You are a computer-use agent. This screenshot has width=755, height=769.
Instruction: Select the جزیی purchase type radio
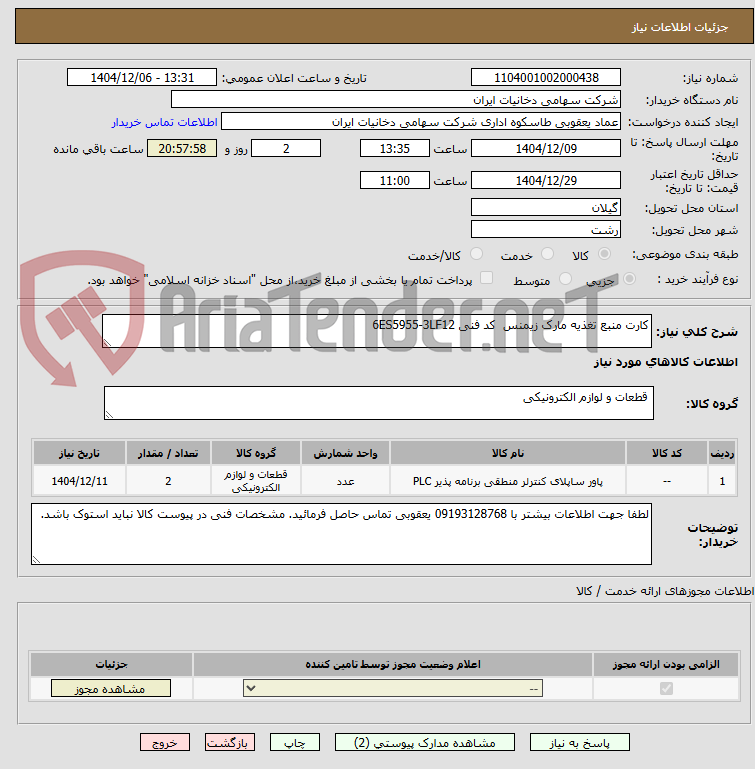coord(629,279)
